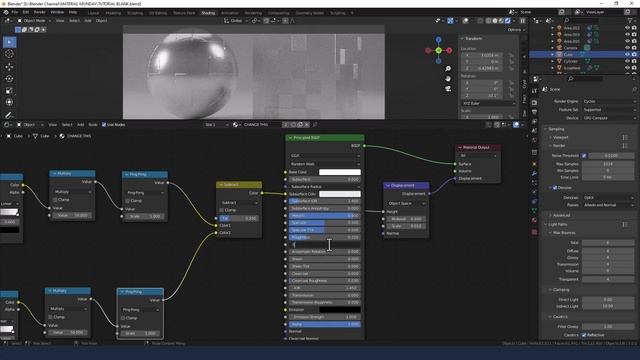Switch to the Layout workspace tab
Viewport: 640px width, 360px height.
point(93,13)
